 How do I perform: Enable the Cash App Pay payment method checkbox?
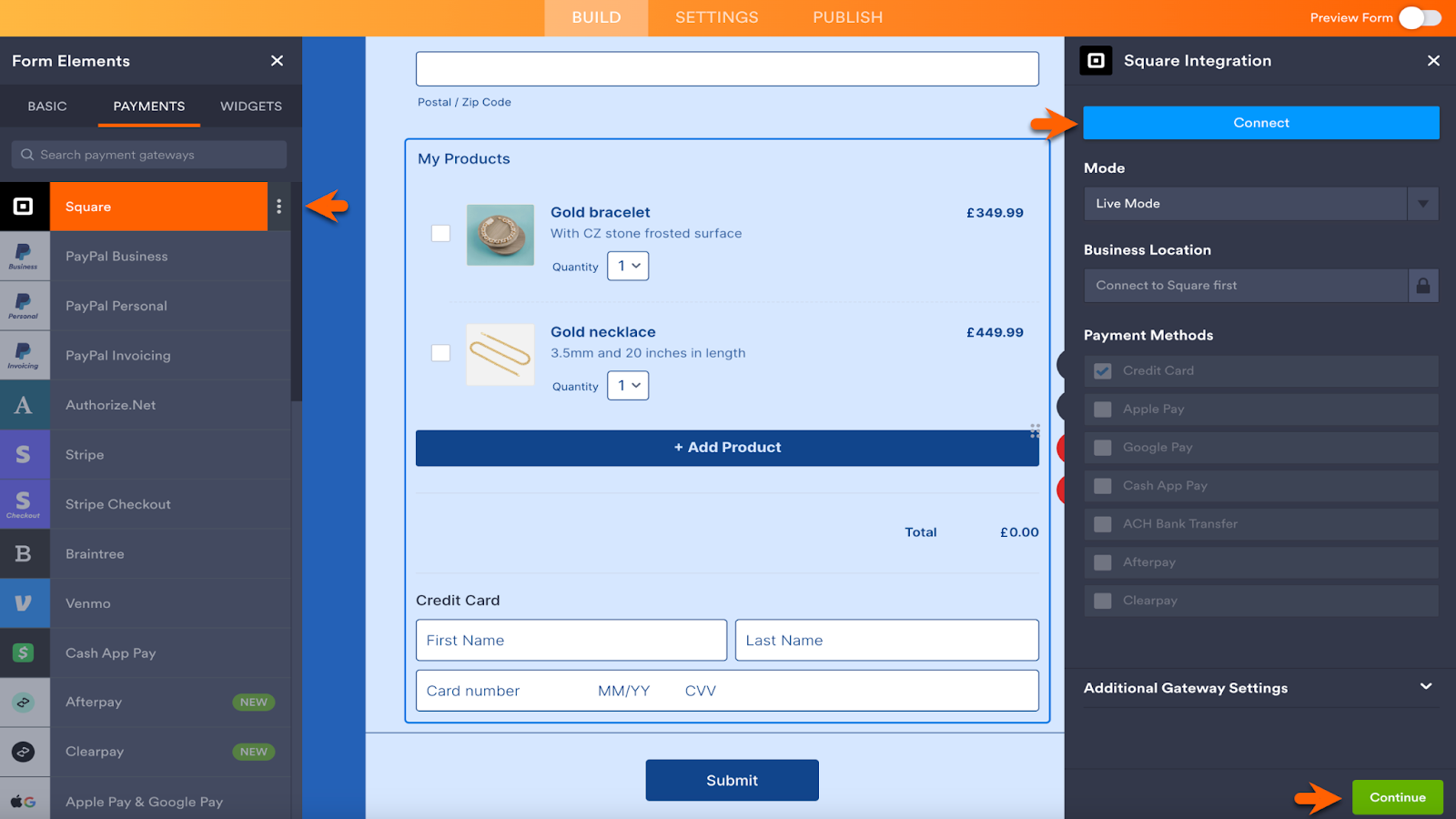pyautogui.click(x=1103, y=486)
